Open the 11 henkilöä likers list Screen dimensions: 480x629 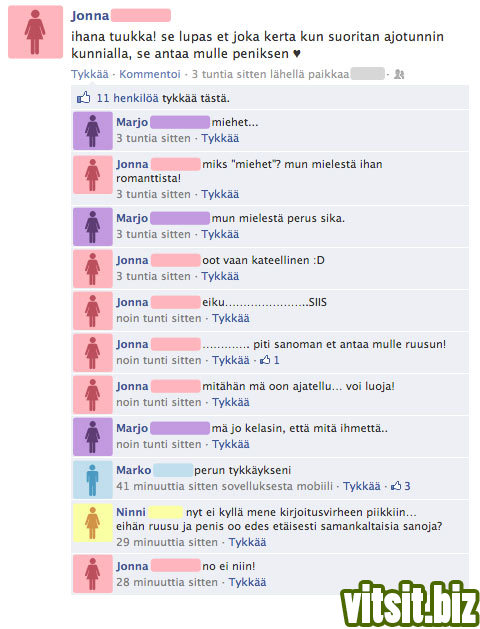pyautogui.click(x=128, y=98)
